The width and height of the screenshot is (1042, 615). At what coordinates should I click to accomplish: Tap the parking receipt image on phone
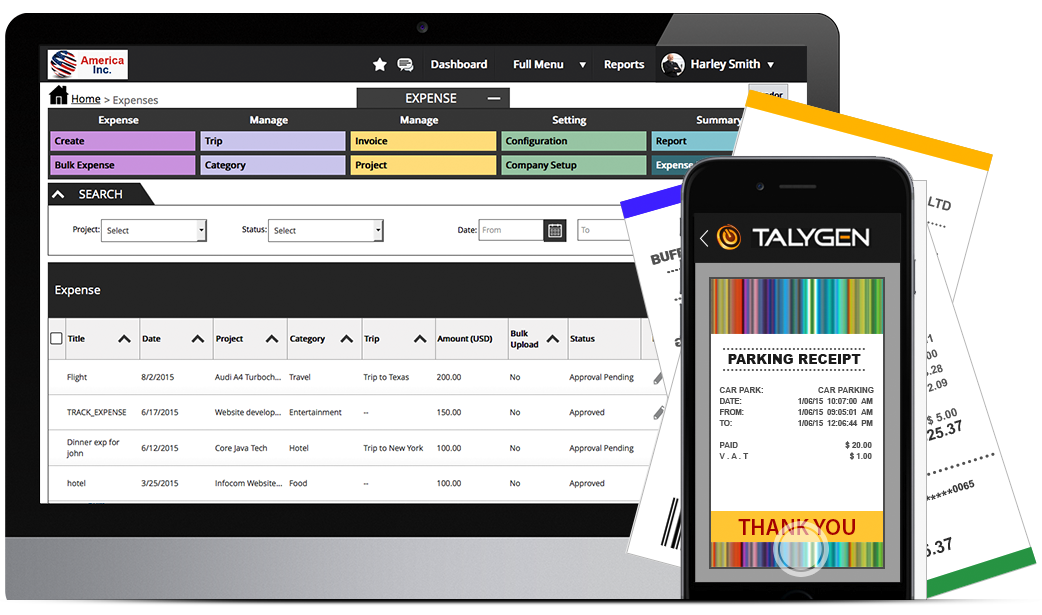coord(797,423)
